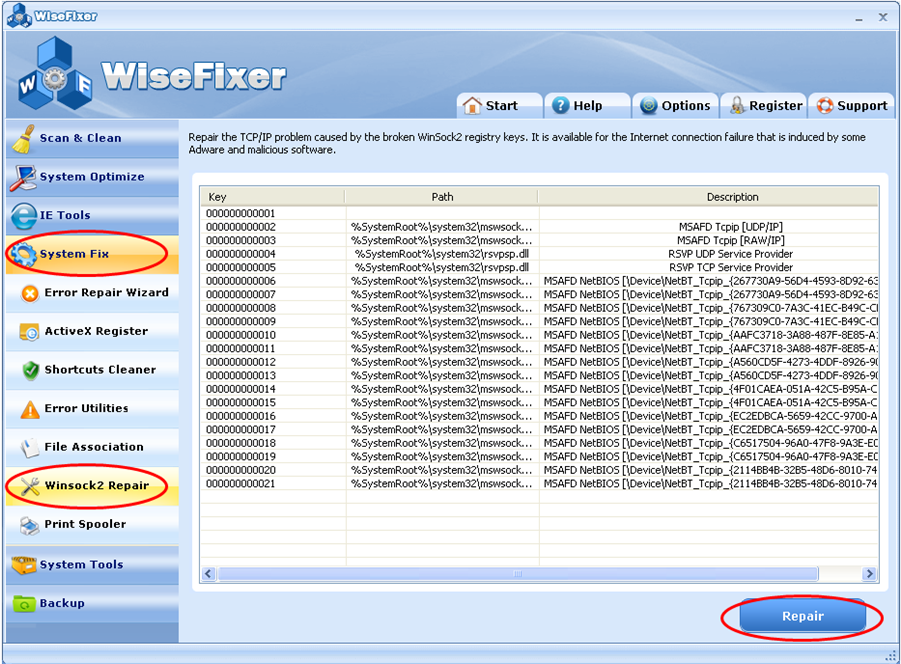Image resolution: width=901 pixels, height=664 pixels.
Task: Click the rsvpsp.dll path in row 000000000004
Action: pyautogui.click(x=442, y=254)
